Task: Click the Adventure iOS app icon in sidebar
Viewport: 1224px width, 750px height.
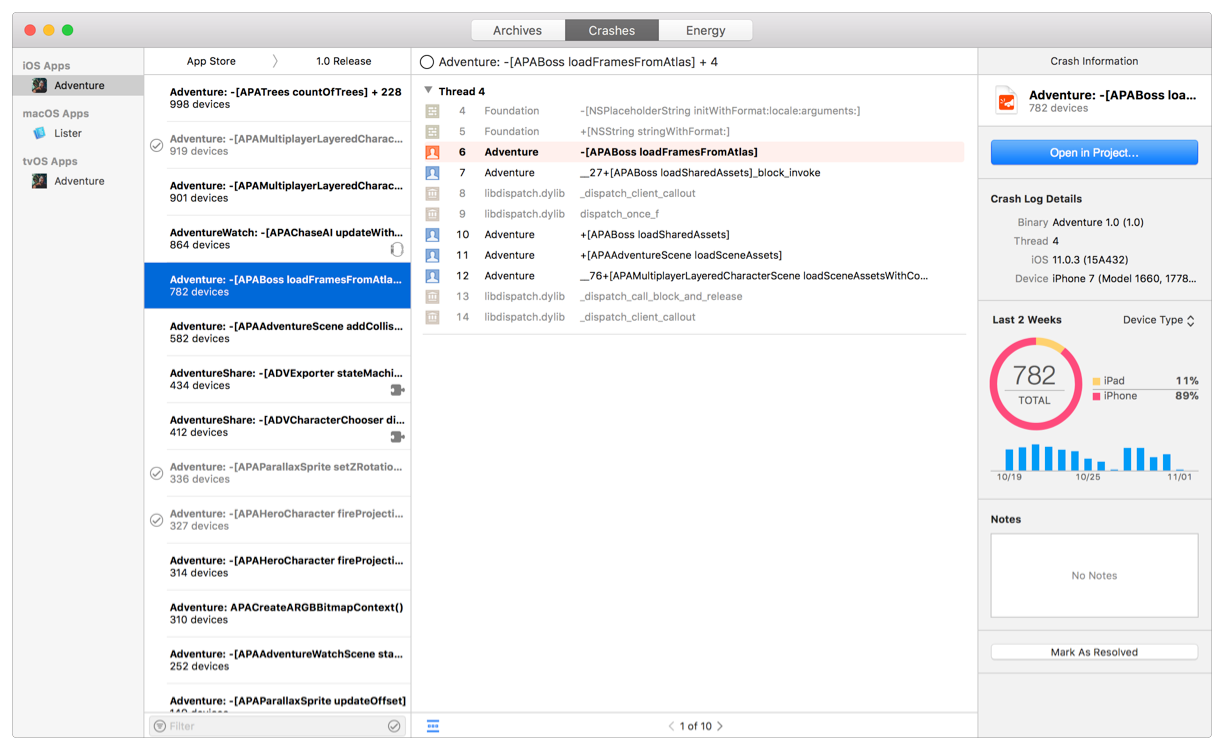Action: click(x=39, y=86)
